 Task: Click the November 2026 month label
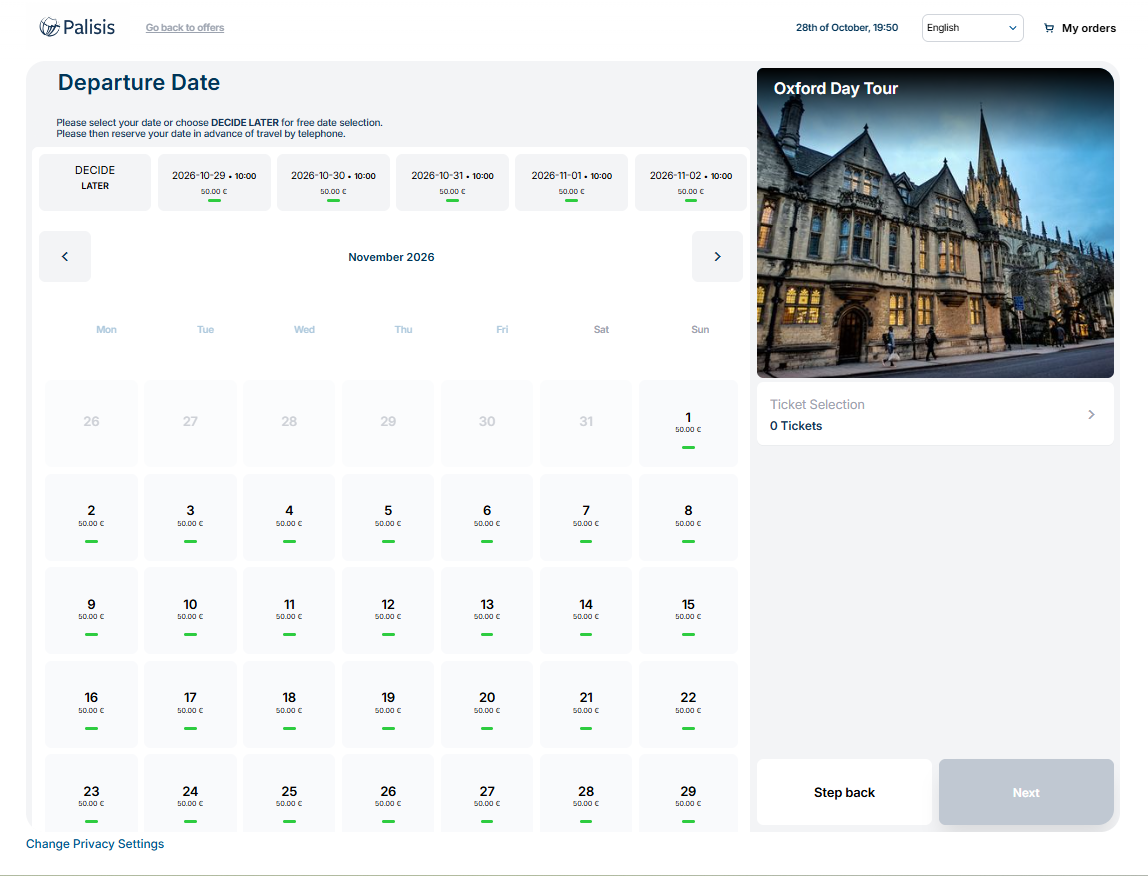tap(391, 257)
